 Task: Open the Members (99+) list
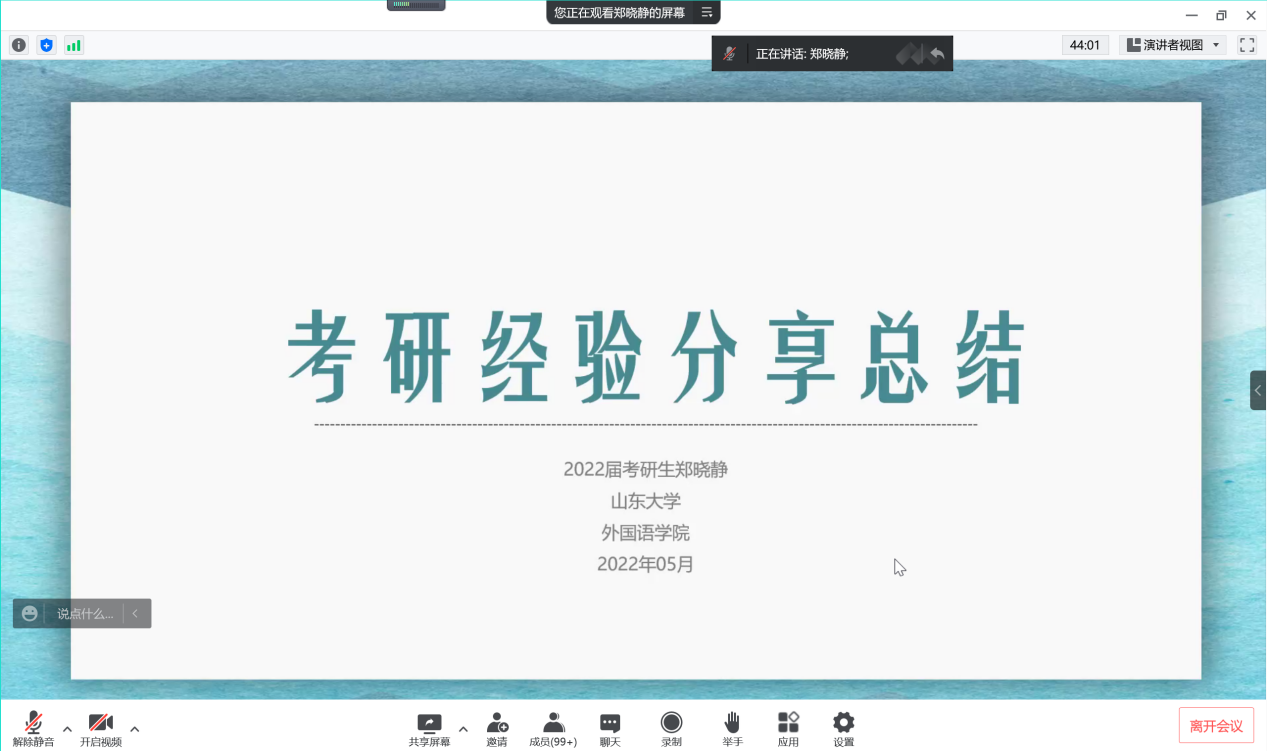(553, 728)
